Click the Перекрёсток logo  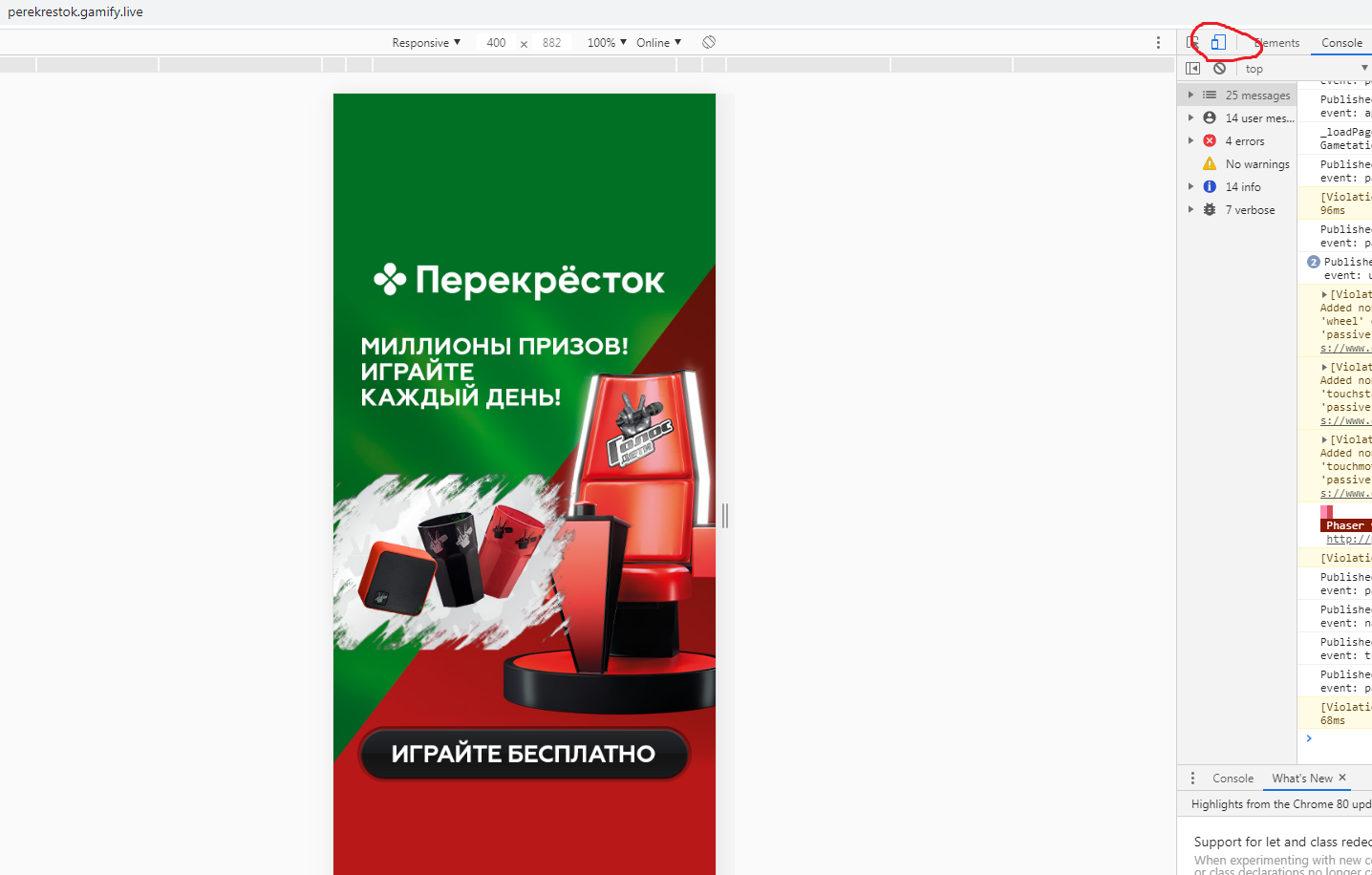[519, 280]
